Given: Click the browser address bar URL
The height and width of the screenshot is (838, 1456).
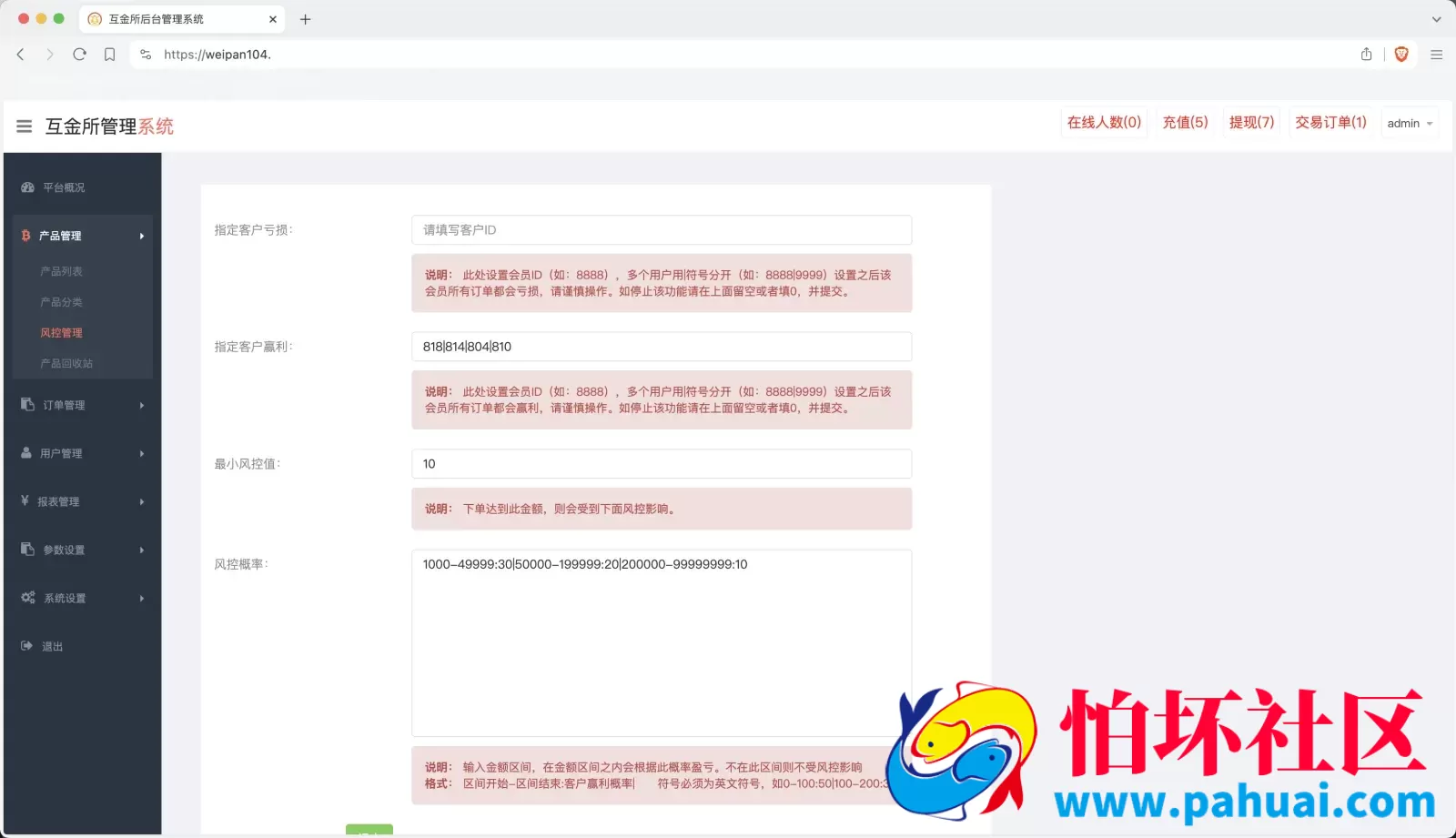Looking at the screenshot, I should coord(217,55).
